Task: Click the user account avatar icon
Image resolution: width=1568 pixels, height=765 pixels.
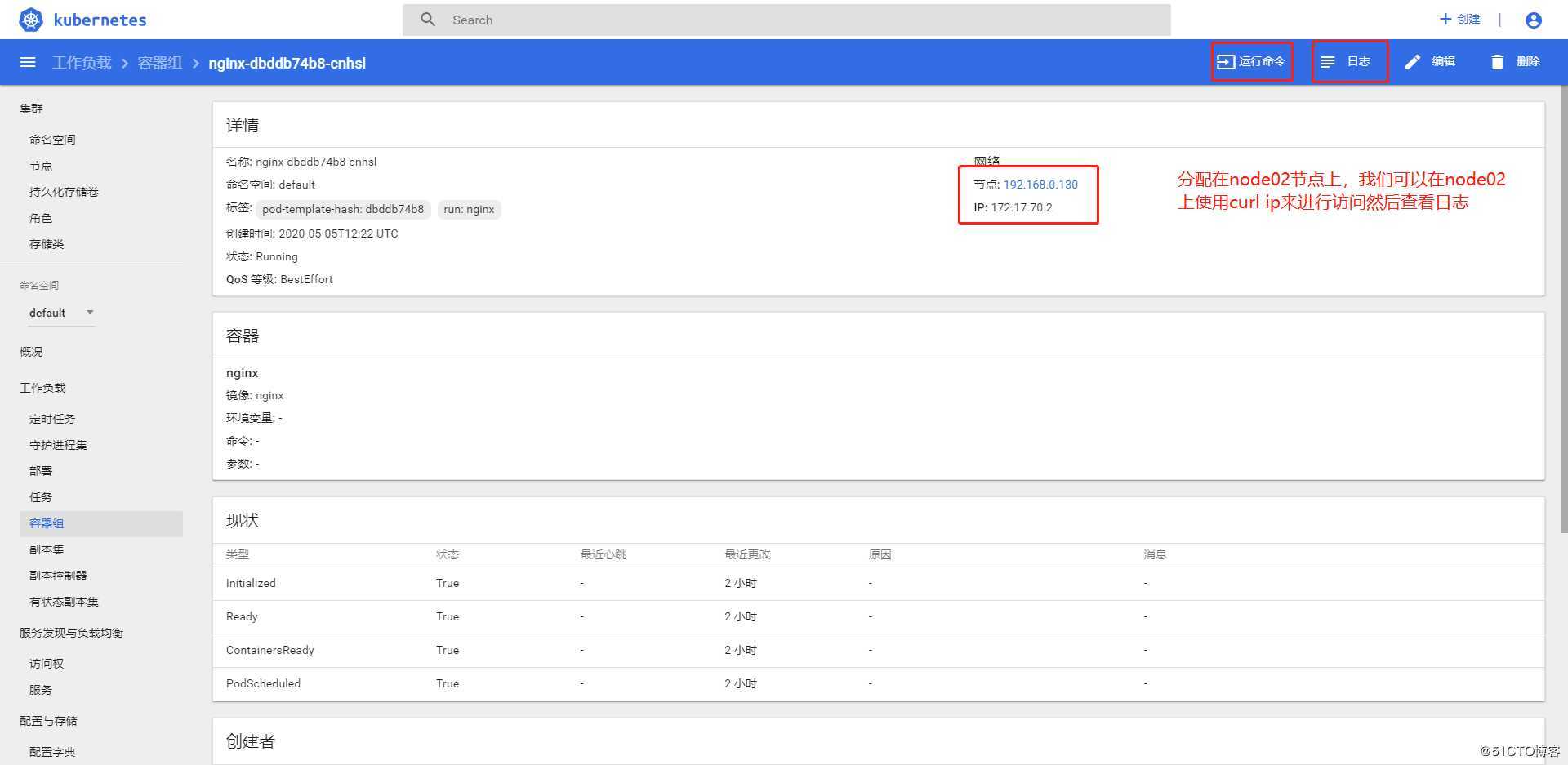Action: (1534, 20)
